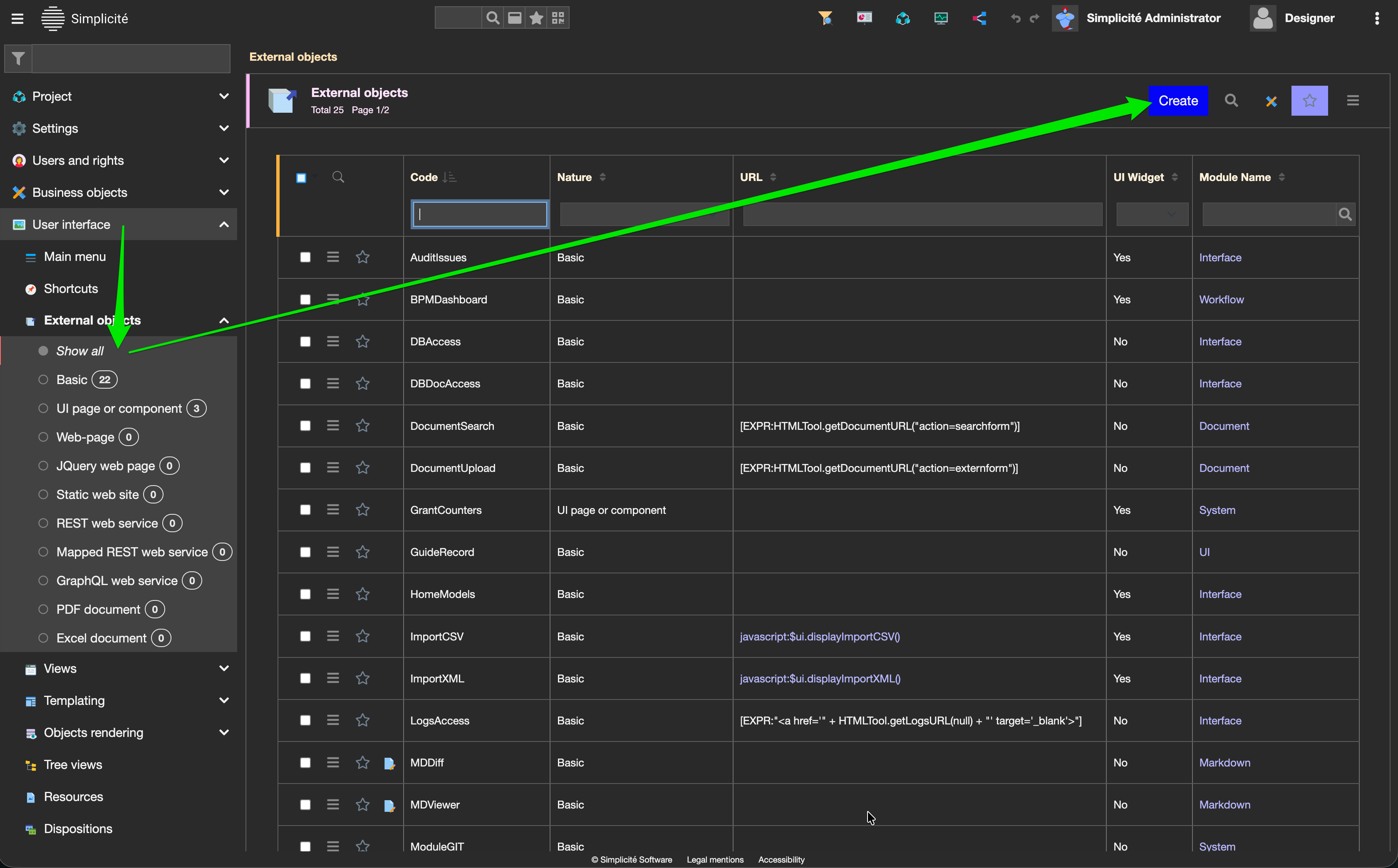
Task: Open the favorites star in the top search bar
Action: (x=536, y=18)
